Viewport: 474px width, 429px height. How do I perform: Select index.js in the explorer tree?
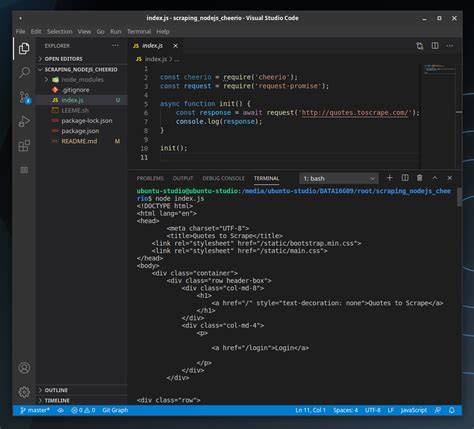pyautogui.click(x=82, y=100)
